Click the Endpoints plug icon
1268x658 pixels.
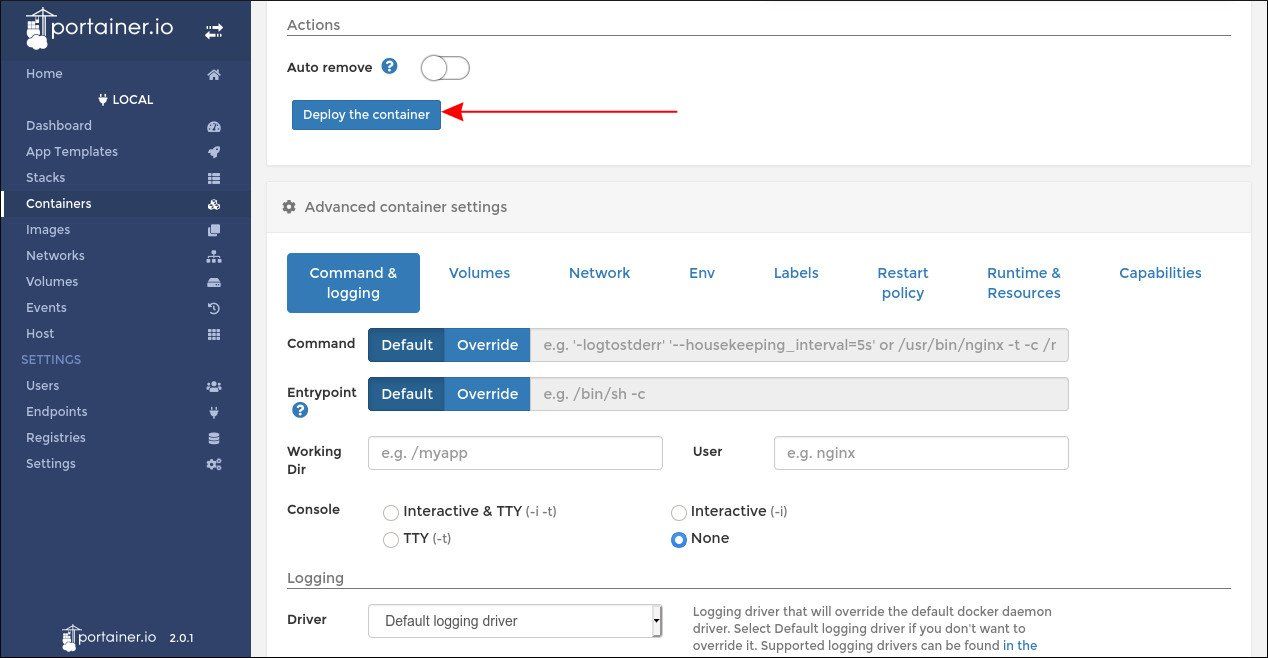(213, 411)
